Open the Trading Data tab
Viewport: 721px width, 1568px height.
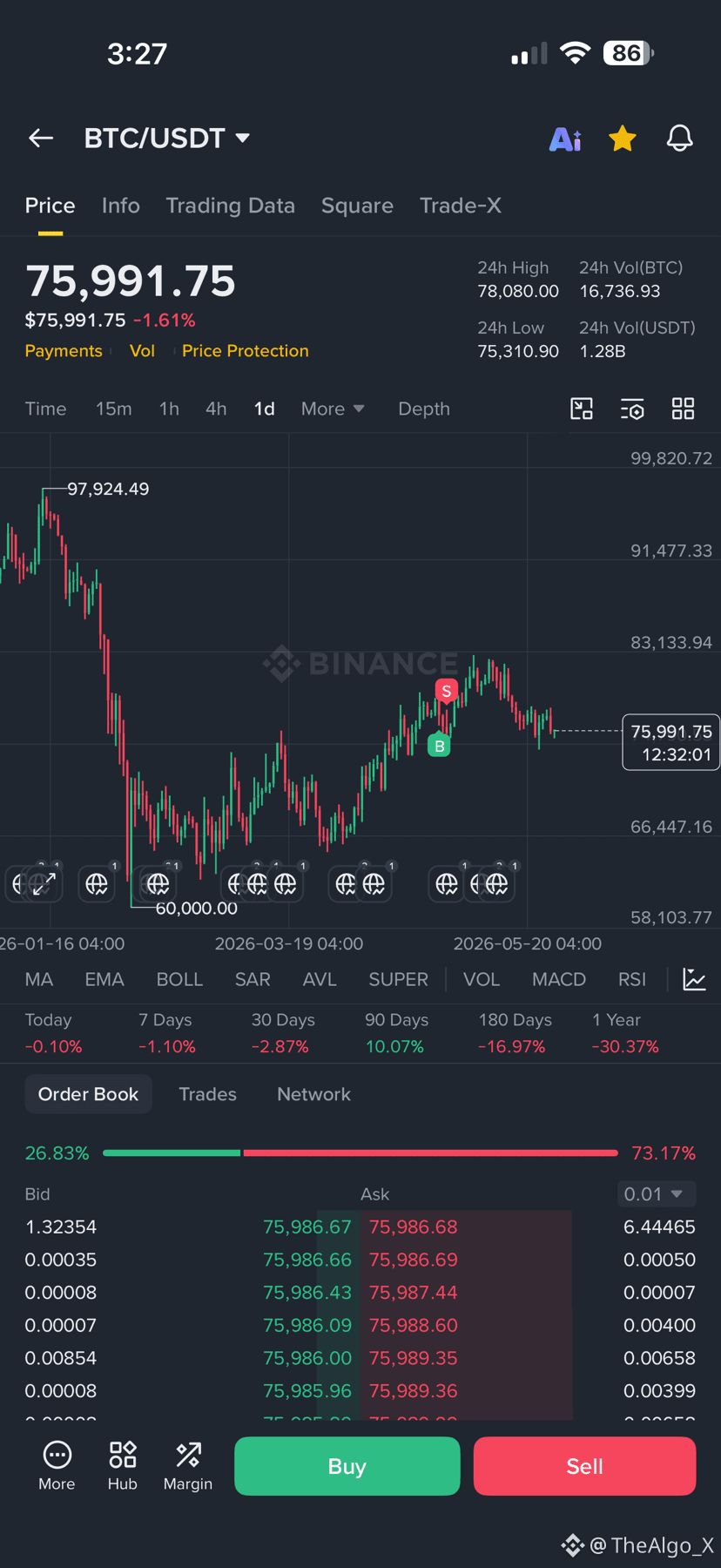pos(230,206)
